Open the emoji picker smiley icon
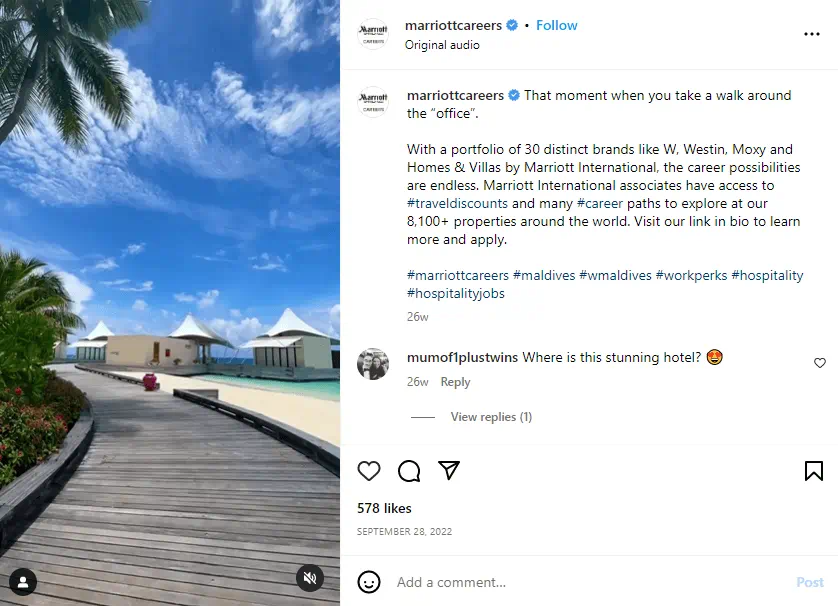The image size is (838, 606). 369,582
